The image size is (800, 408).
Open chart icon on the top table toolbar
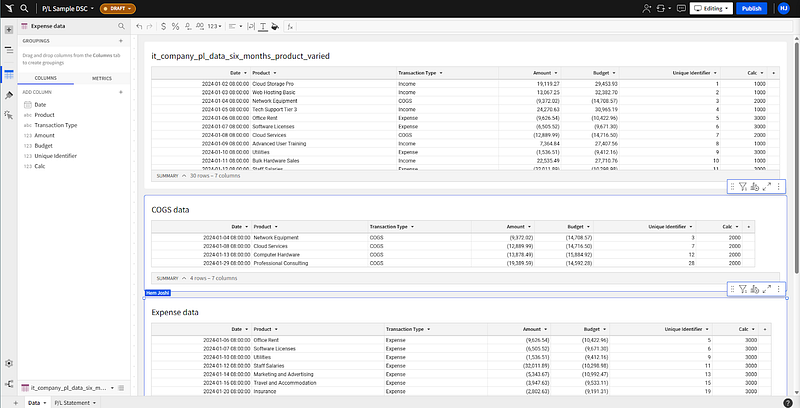click(755, 187)
